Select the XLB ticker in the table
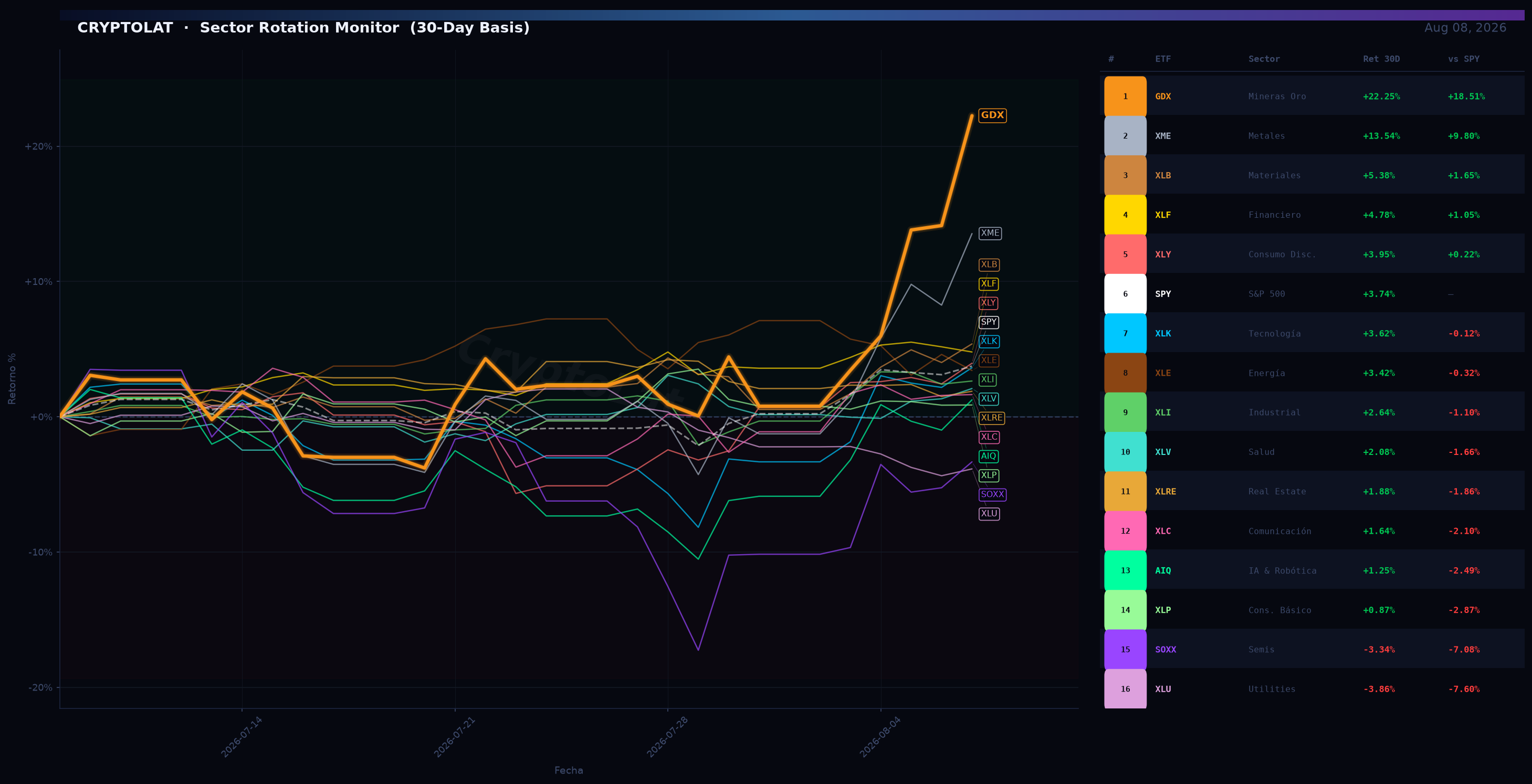The width and height of the screenshot is (1532, 784). pos(1163,175)
